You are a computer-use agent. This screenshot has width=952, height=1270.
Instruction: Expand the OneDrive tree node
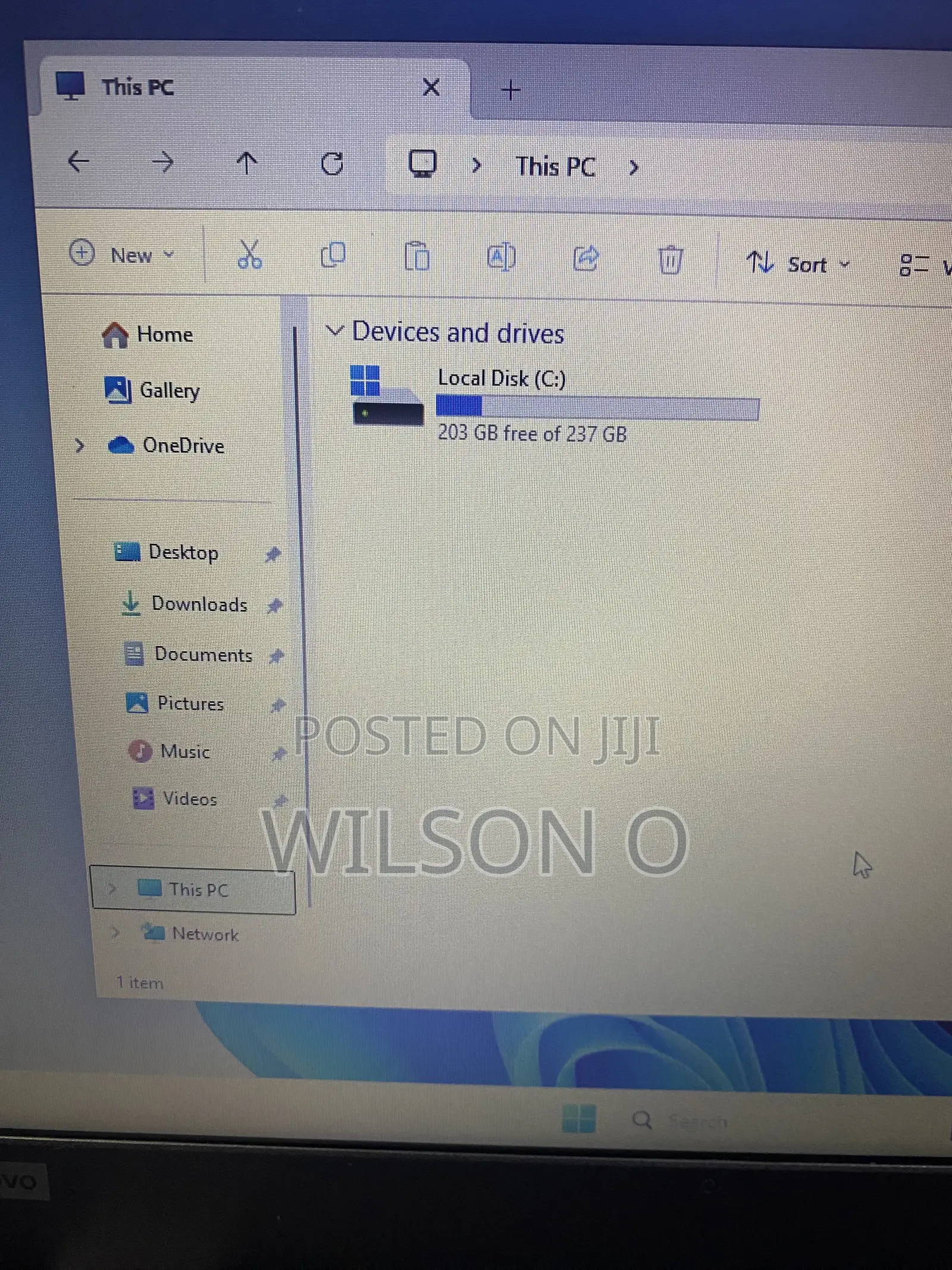tap(79, 445)
